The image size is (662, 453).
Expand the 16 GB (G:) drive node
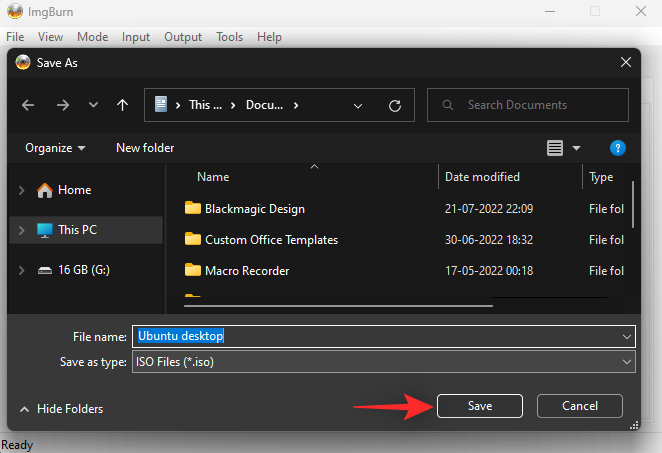(x=22, y=270)
